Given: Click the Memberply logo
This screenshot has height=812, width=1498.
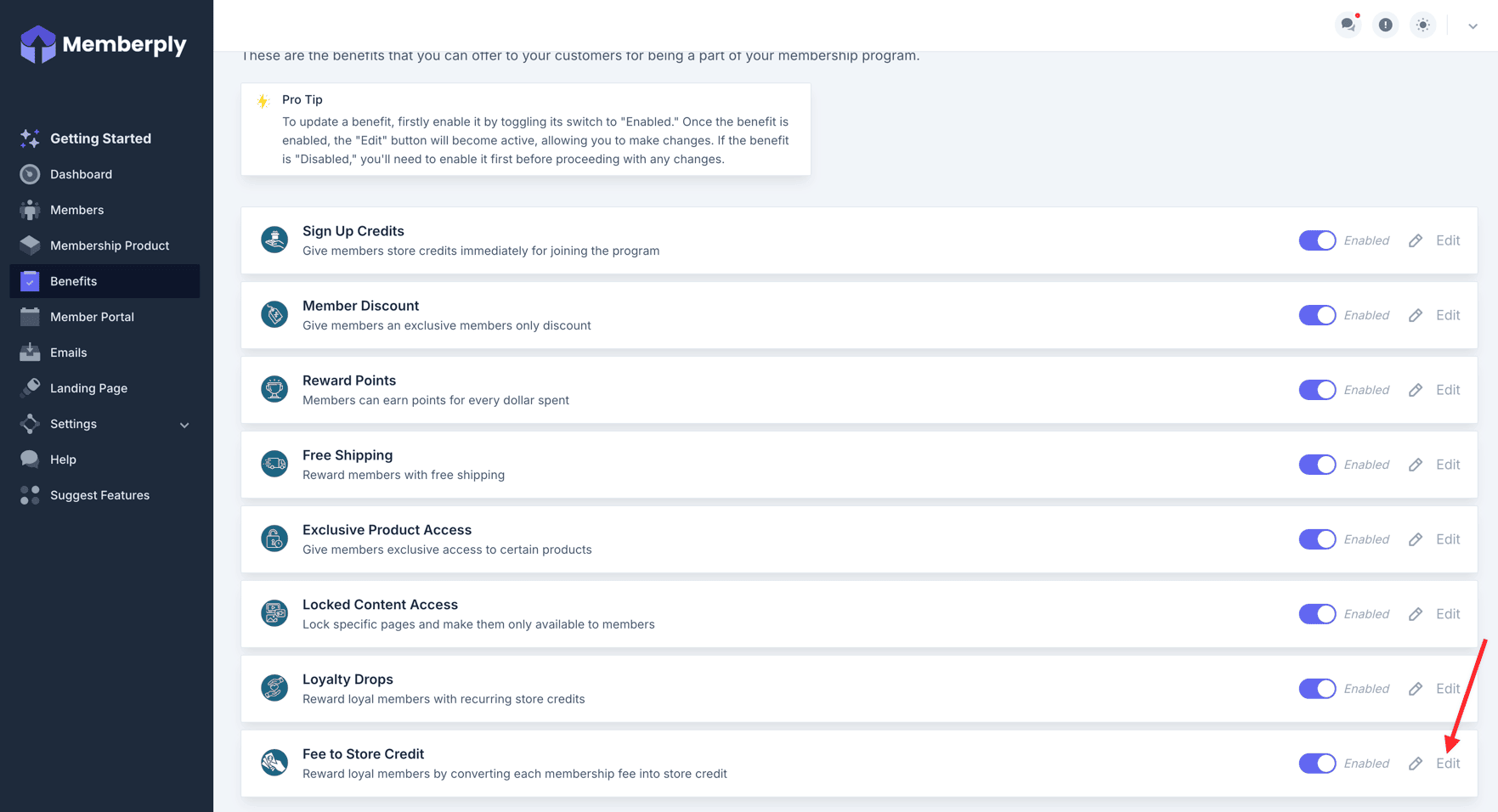Looking at the screenshot, I should [x=104, y=44].
